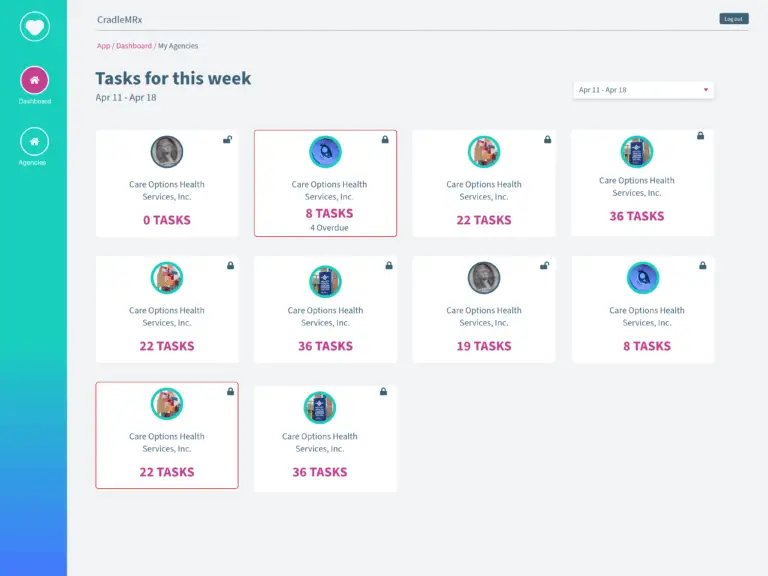768x576 pixels.
Task: Select the 0 TASKS count text
Action: pos(167,220)
